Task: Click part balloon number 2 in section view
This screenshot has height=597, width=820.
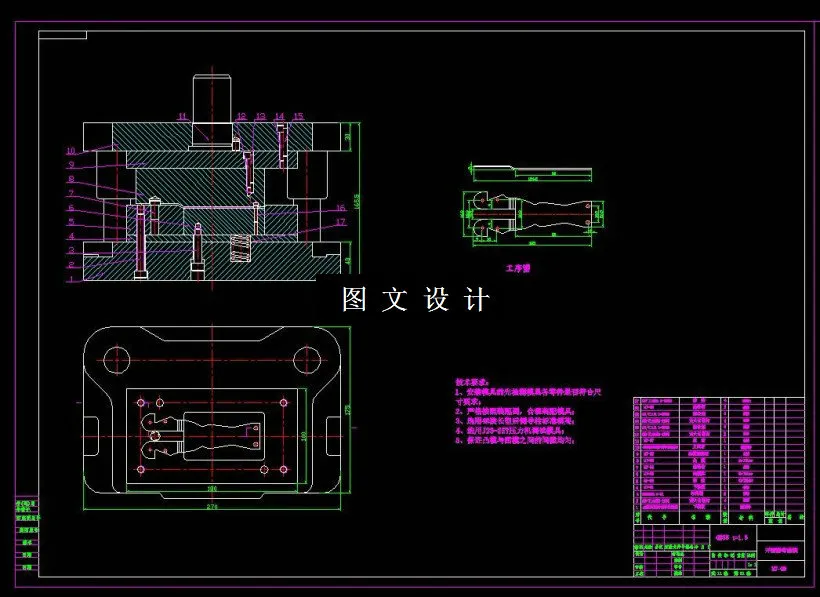Action: point(71,265)
